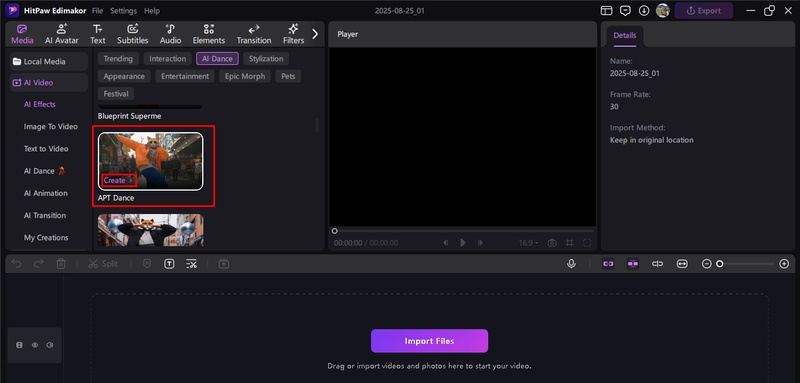Click the Split scissors tool
Image resolution: width=800 pixels, height=383 pixels.
click(x=103, y=264)
